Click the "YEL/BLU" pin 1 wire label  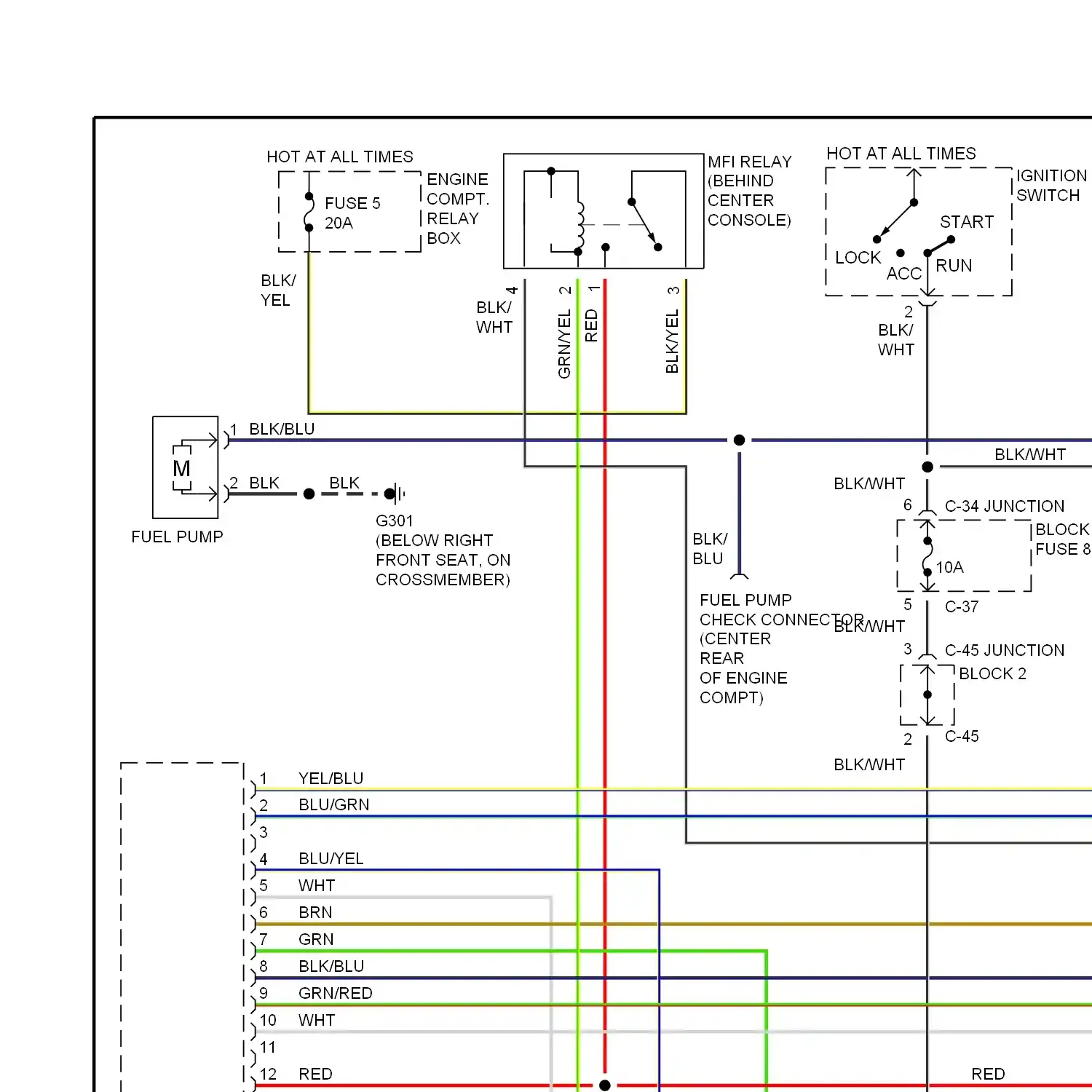click(x=331, y=778)
